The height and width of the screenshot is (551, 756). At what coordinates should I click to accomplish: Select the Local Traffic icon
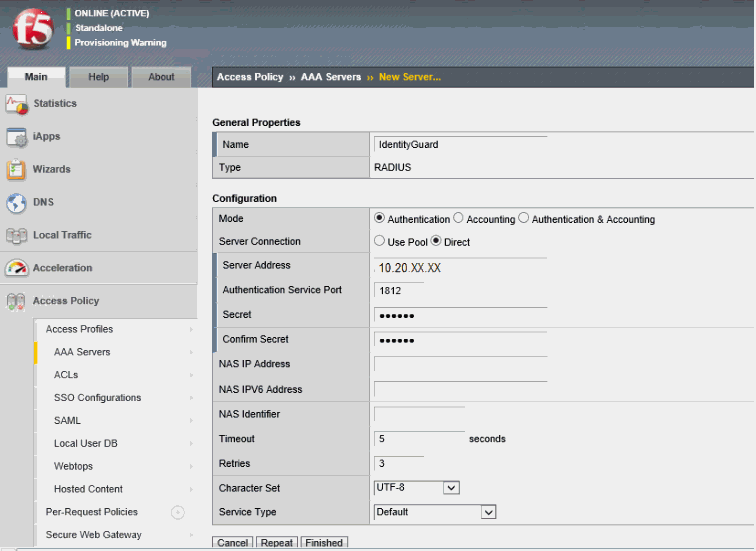(x=16, y=236)
